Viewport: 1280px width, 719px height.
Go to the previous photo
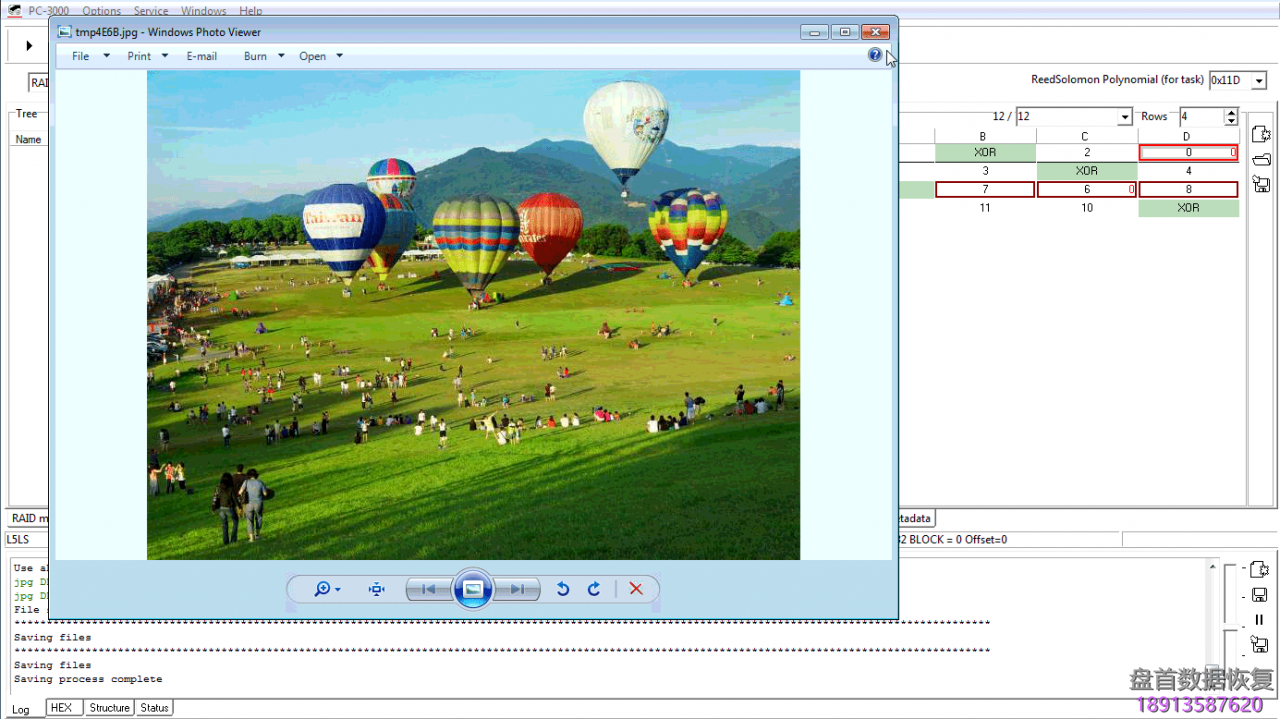pos(428,589)
